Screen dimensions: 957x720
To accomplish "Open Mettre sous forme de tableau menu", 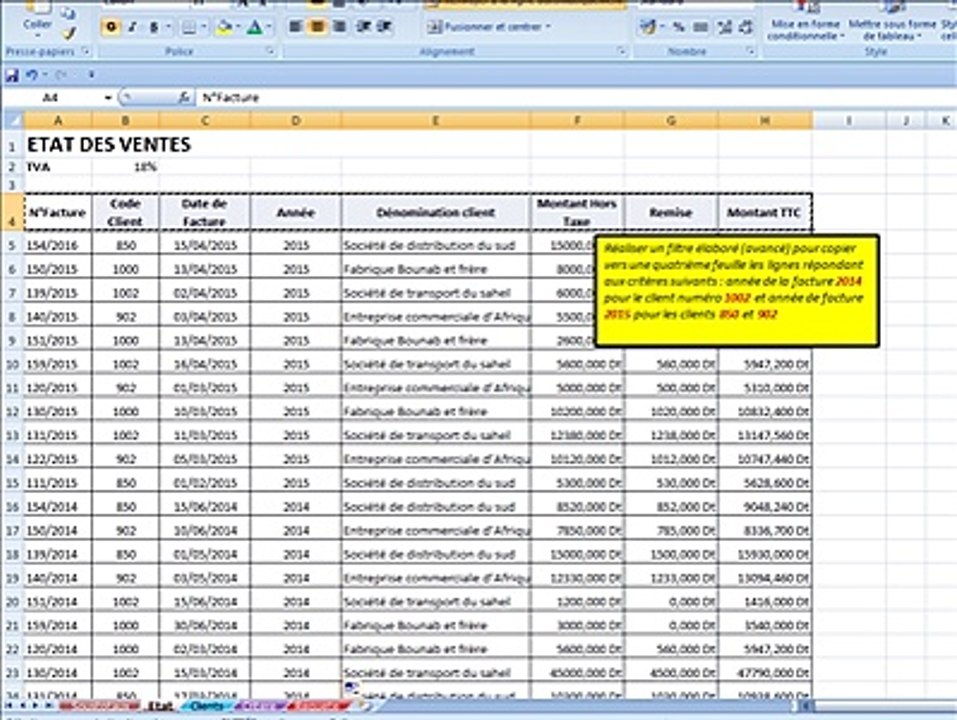I will 892,22.
